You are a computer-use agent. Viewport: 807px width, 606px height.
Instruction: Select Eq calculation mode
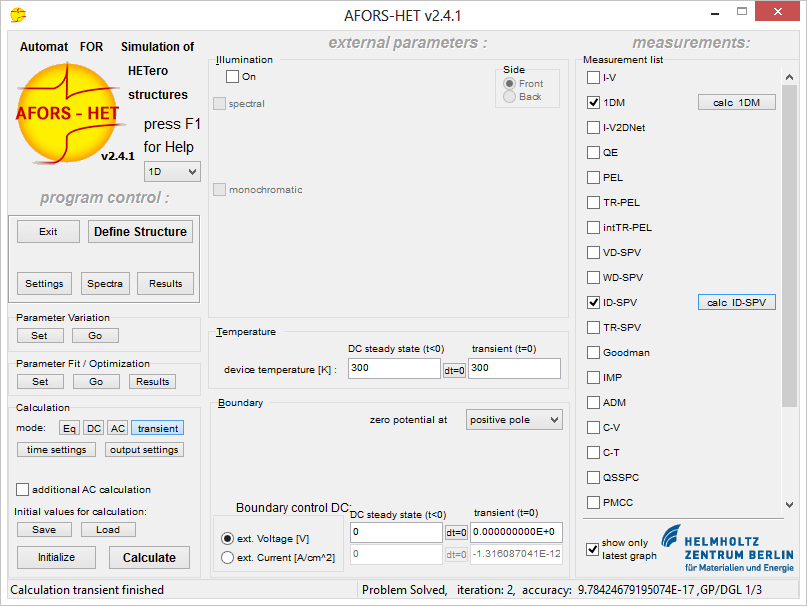point(69,428)
